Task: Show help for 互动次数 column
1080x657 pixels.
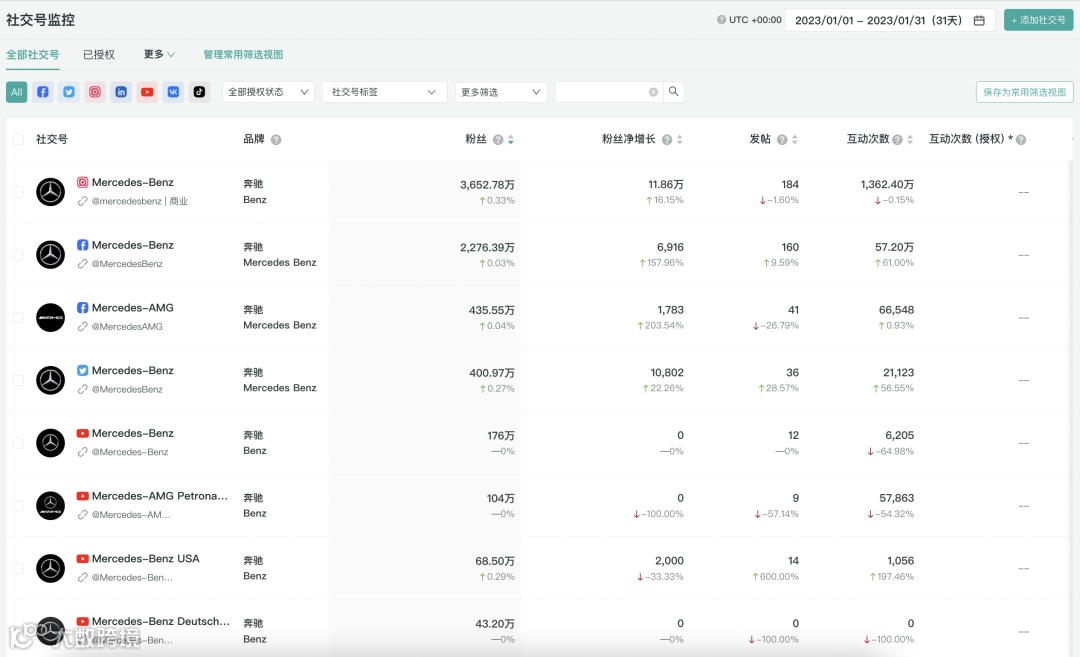Action: point(897,140)
